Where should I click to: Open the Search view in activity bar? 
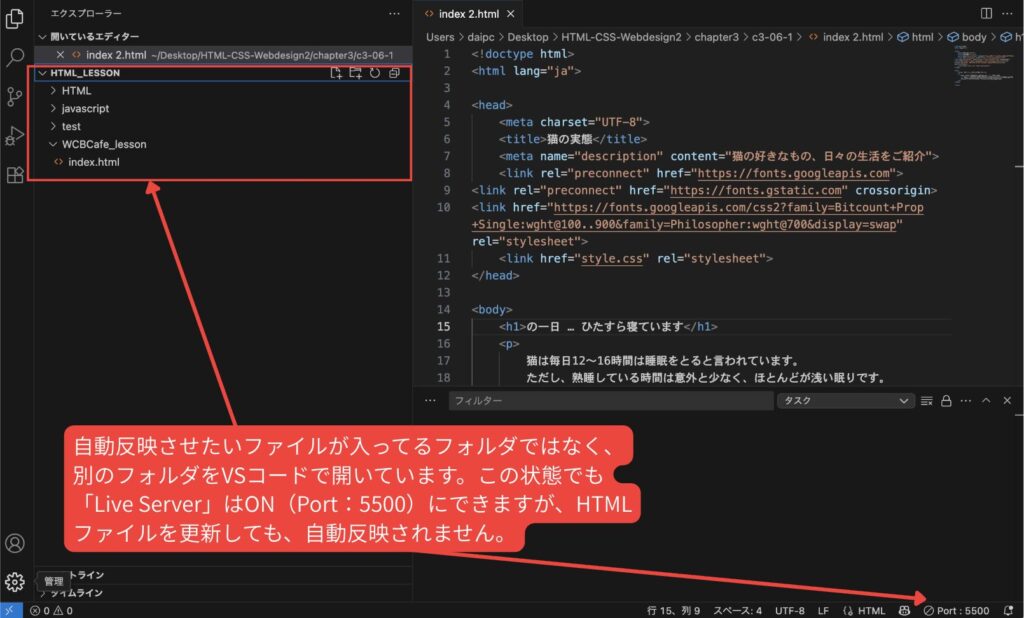click(15, 57)
